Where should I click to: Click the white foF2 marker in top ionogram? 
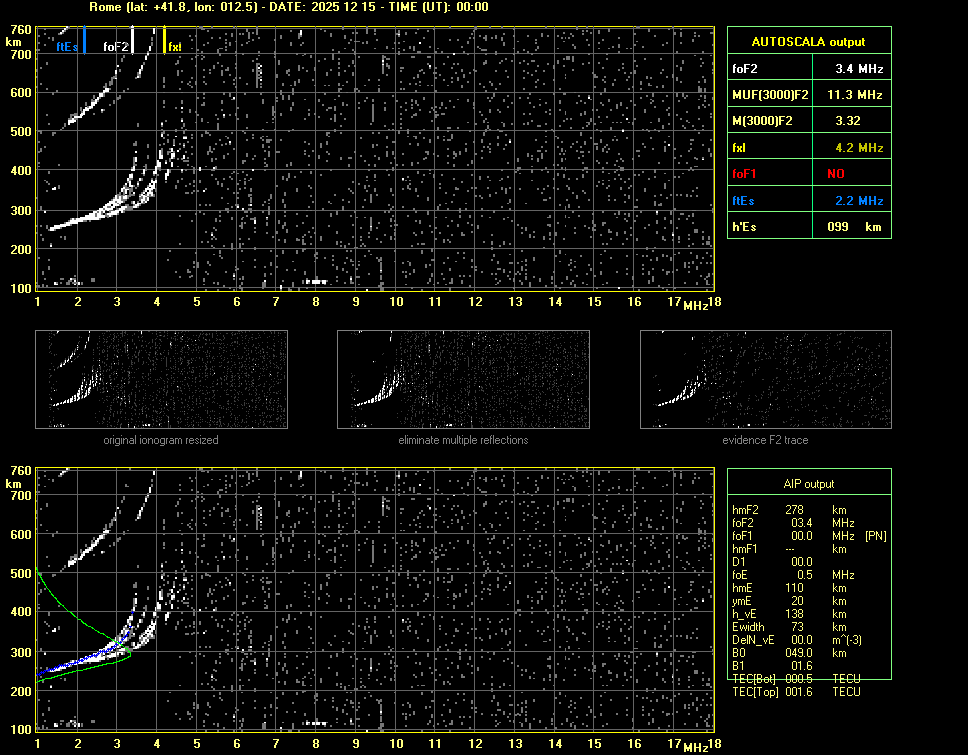tap(133, 41)
